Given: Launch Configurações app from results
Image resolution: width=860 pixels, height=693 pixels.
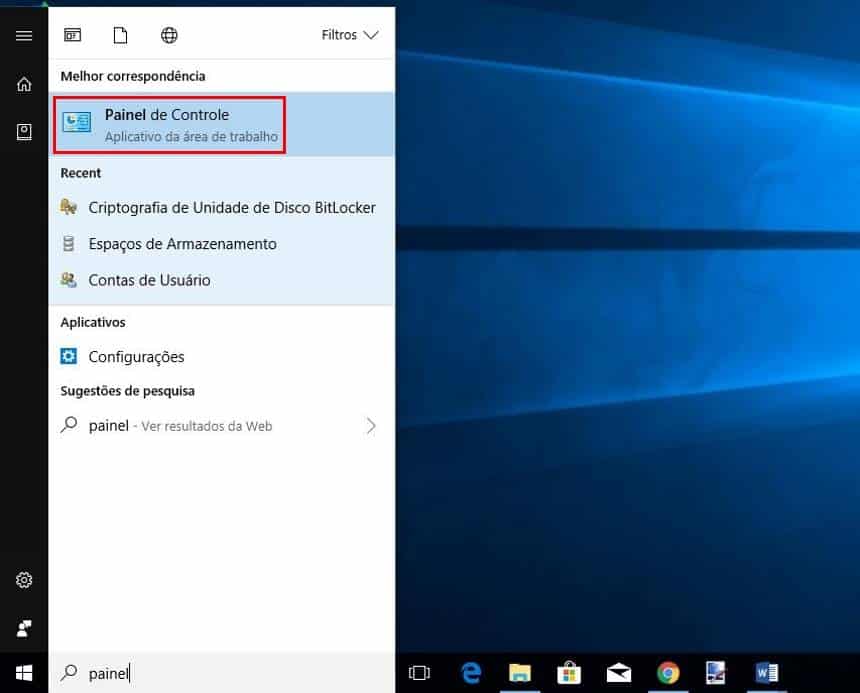Looking at the screenshot, I should [x=136, y=357].
